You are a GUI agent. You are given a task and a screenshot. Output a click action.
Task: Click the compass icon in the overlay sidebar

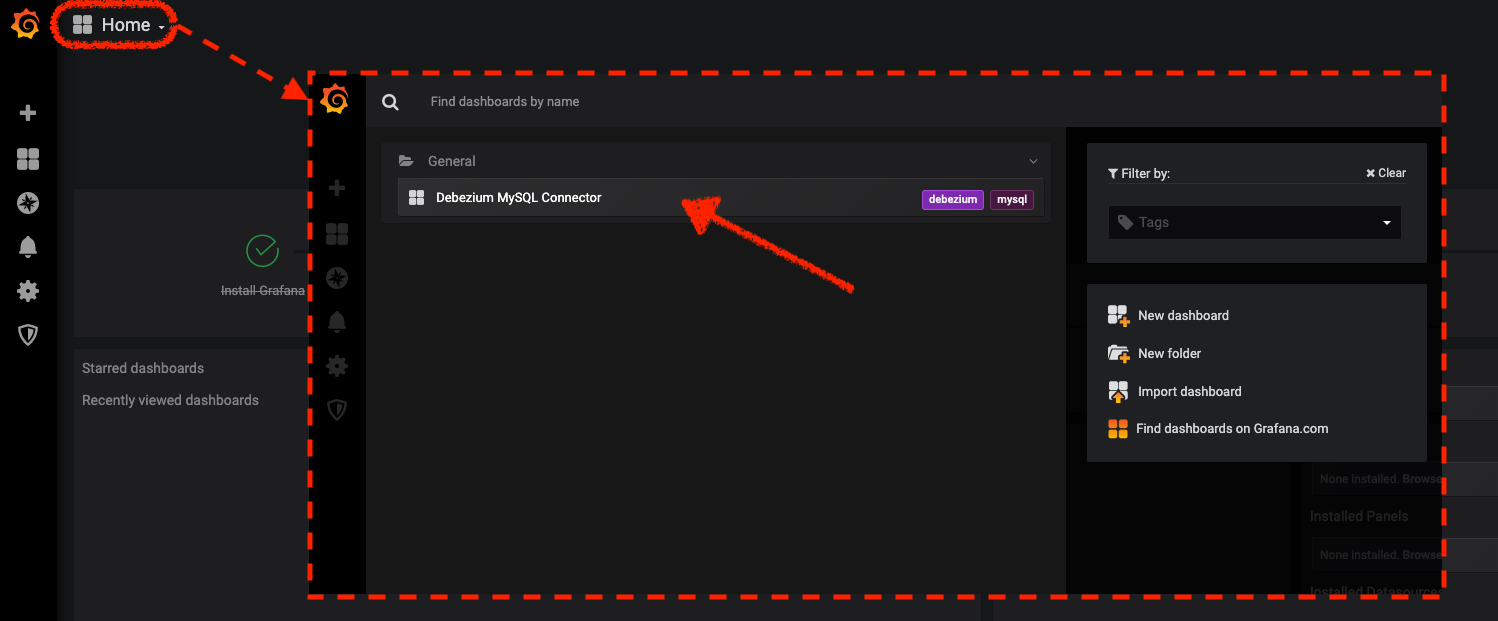pyautogui.click(x=337, y=278)
